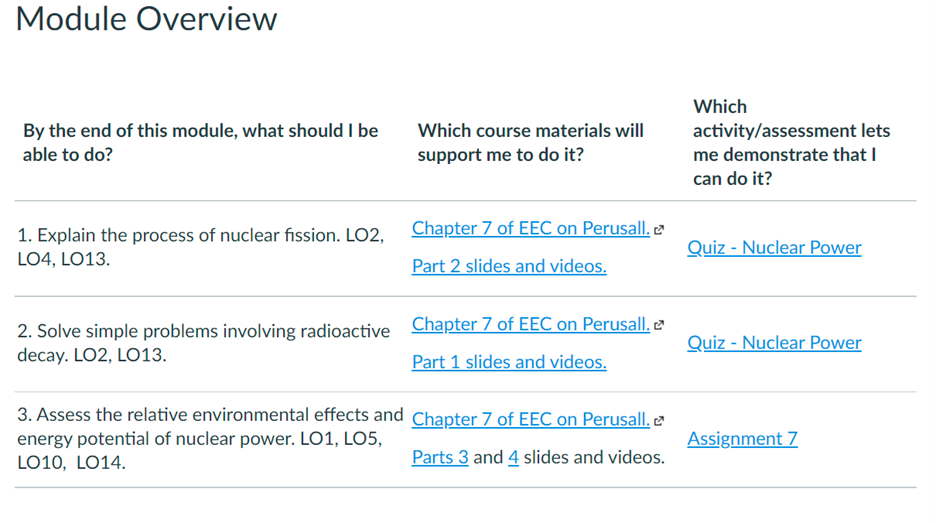Follow the Parts 3 link
936x523 pixels.
pos(440,457)
